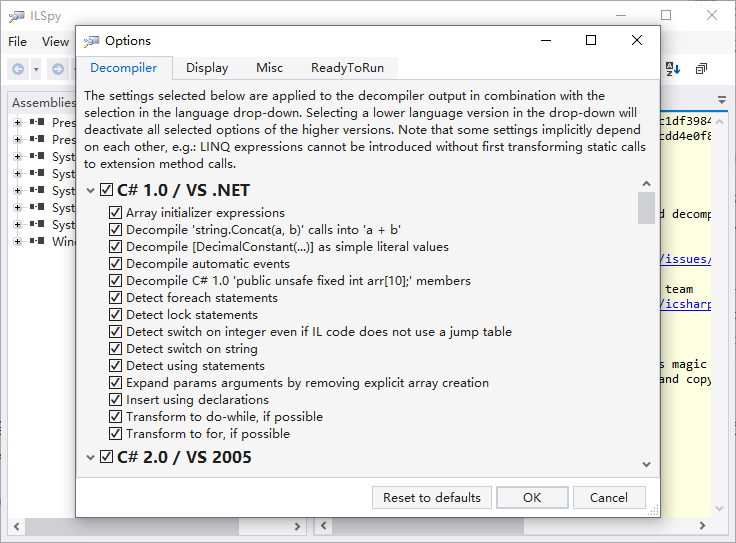Image resolution: width=736 pixels, height=543 pixels.
Task: Uncheck Decompile automatic events
Action: (115, 263)
